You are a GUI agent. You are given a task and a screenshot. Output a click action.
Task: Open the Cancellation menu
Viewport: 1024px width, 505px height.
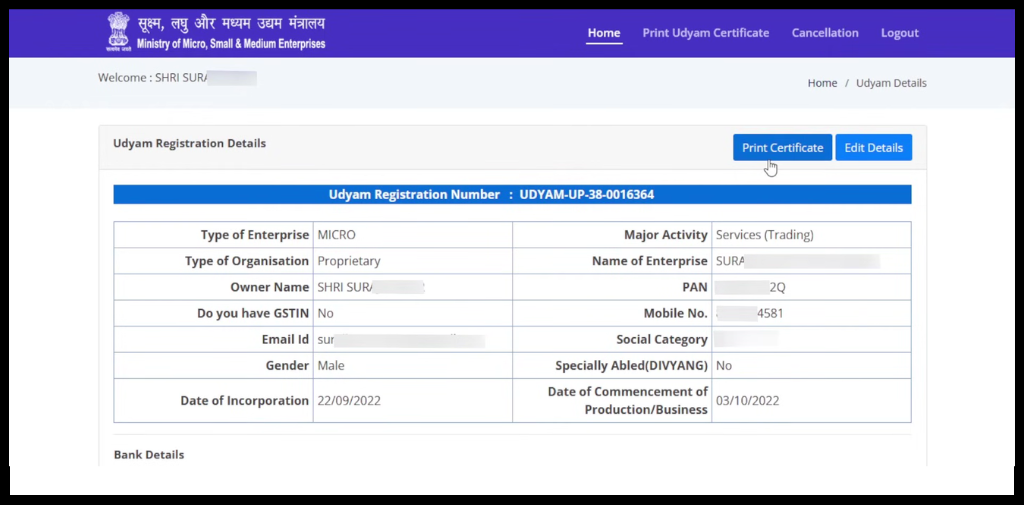(825, 33)
